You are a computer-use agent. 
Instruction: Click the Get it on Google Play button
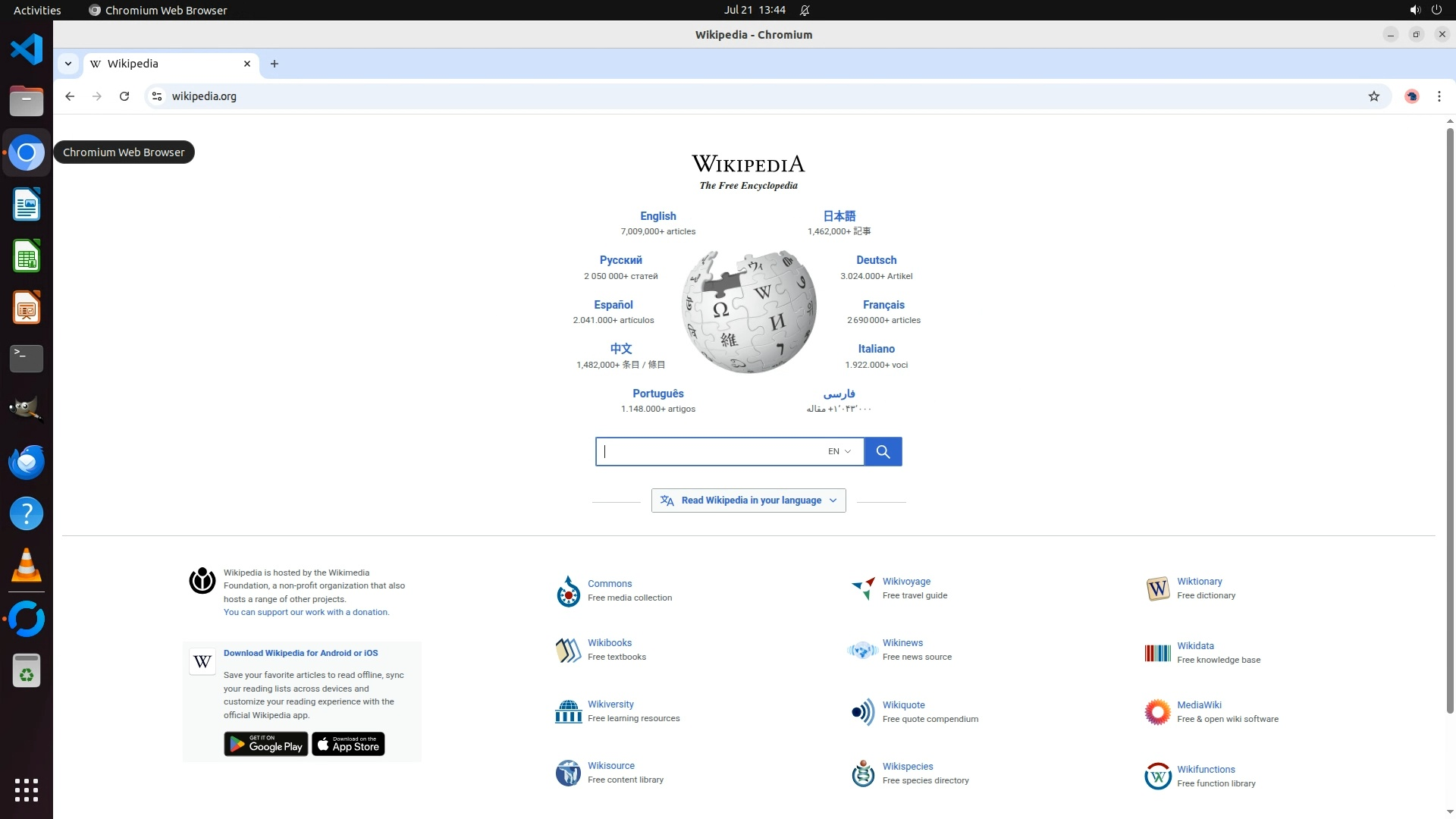click(265, 745)
